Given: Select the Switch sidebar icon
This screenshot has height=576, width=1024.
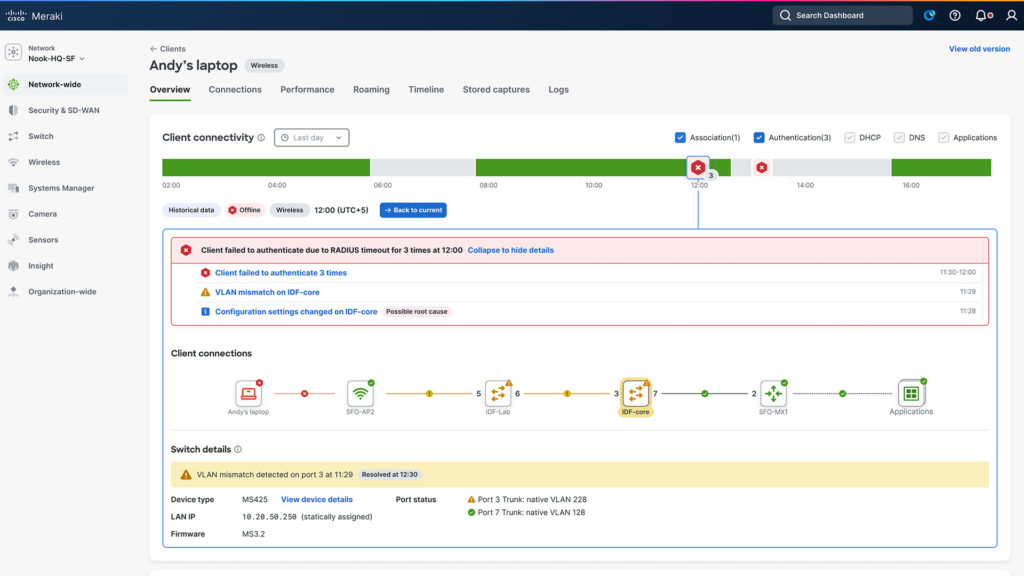Looking at the screenshot, I should tap(12, 136).
